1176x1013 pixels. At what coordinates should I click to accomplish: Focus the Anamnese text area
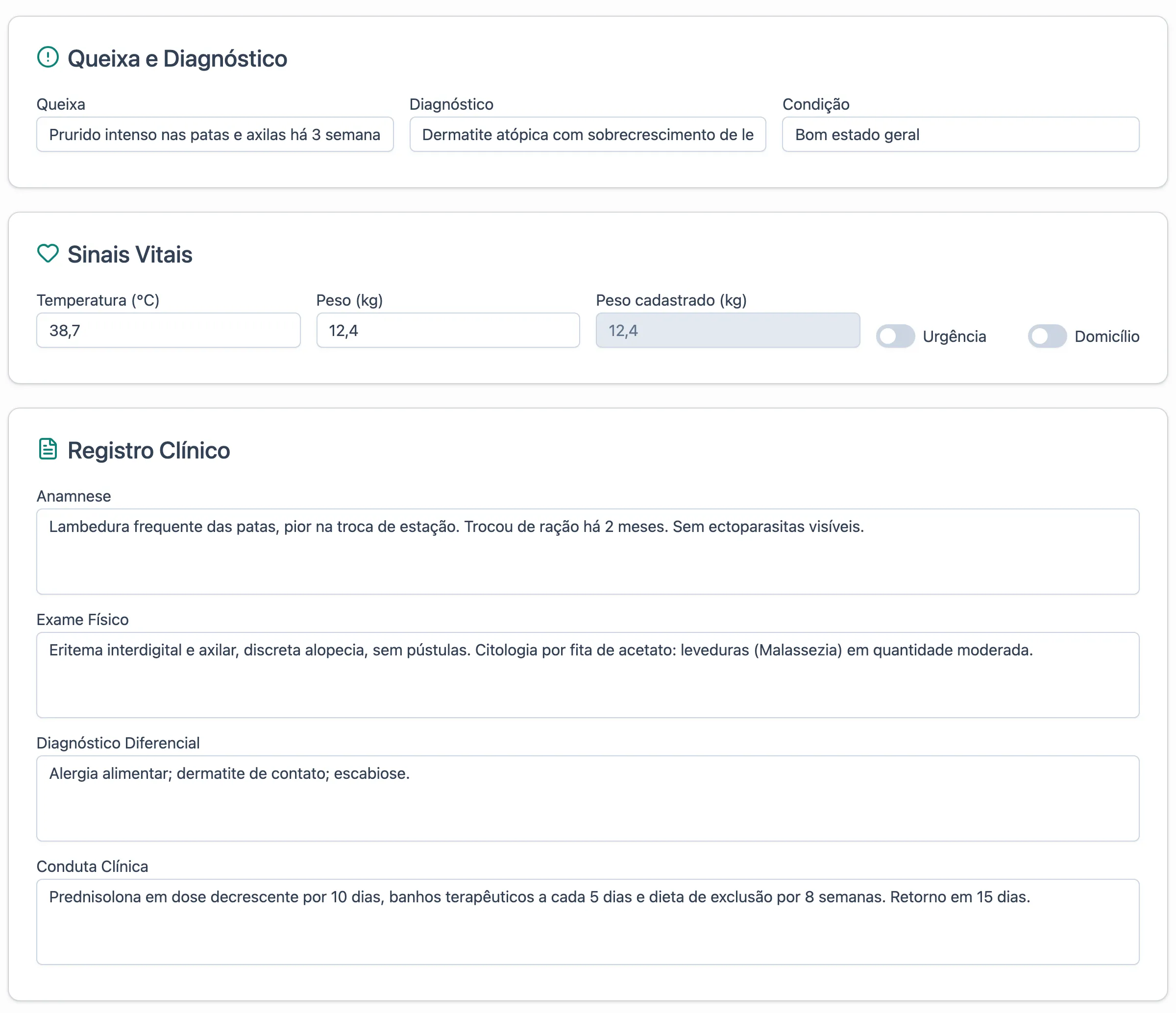coord(588,552)
